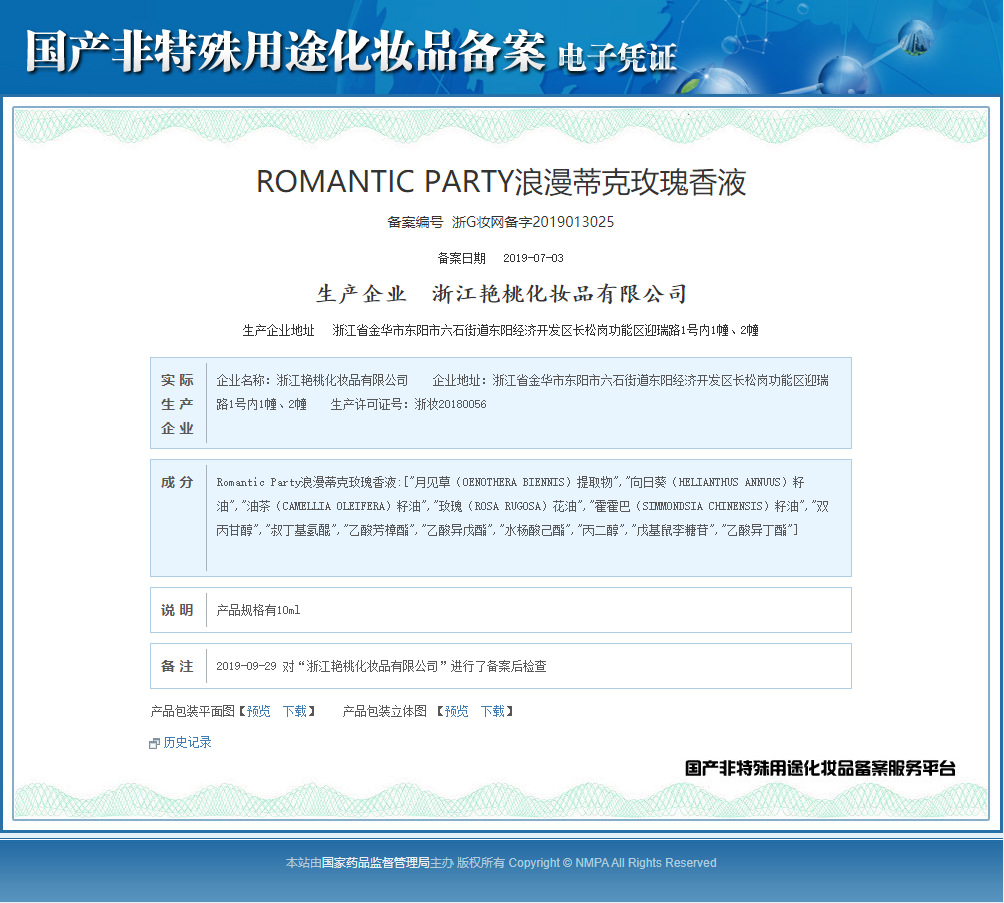
Task: Click the 历史记录 window icon
Action: 154,744
